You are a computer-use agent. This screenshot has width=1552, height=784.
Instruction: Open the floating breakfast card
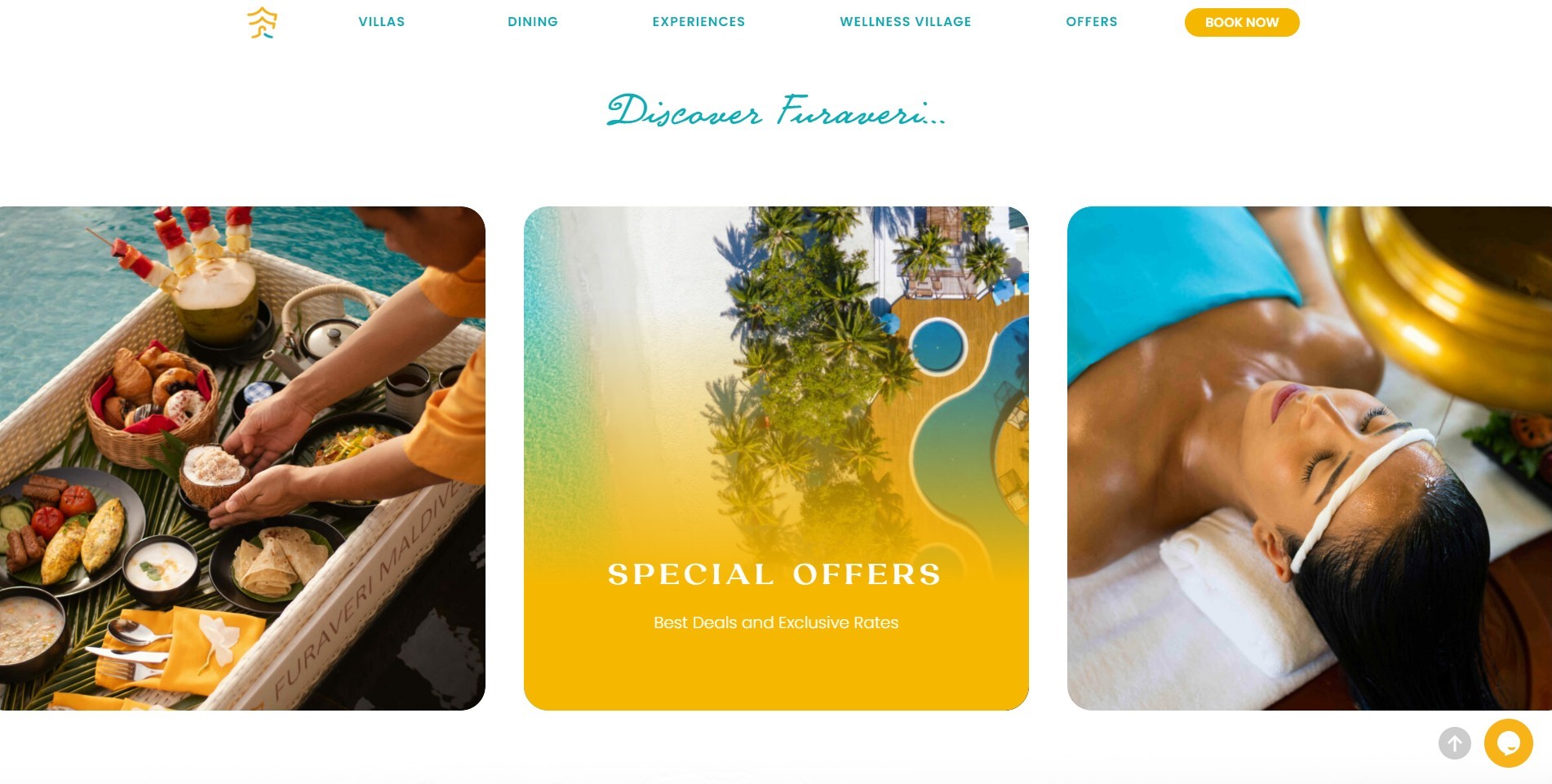pos(242,458)
